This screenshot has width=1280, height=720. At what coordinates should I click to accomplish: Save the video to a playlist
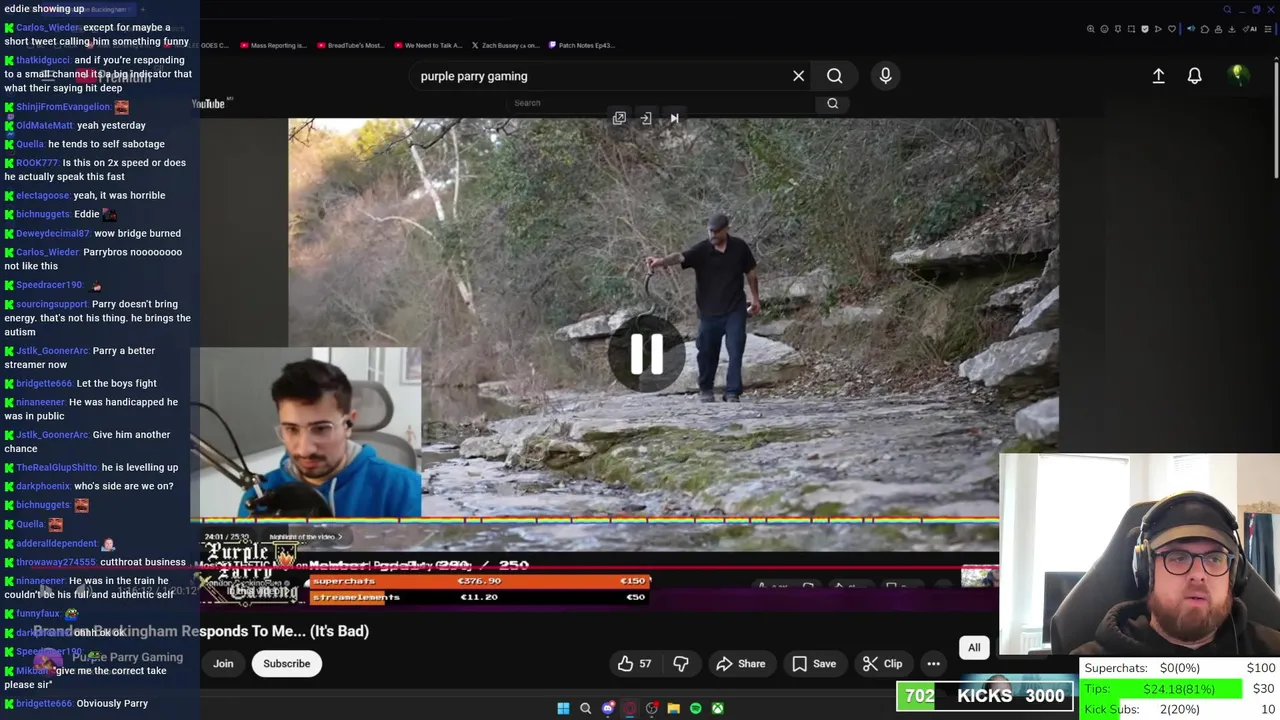coord(814,664)
